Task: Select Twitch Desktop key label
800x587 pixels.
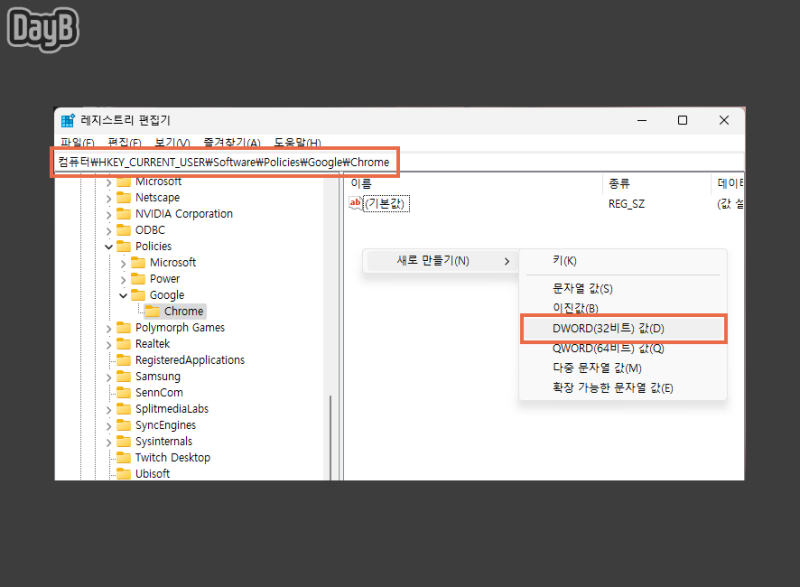Action: click(172, 457)
